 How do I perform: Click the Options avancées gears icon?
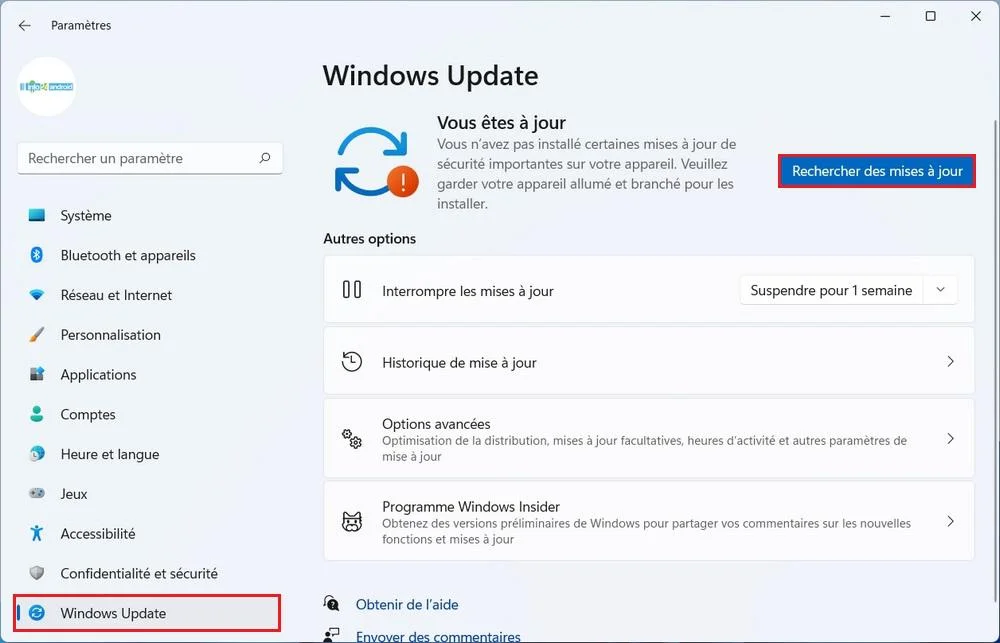click(352, 438)
